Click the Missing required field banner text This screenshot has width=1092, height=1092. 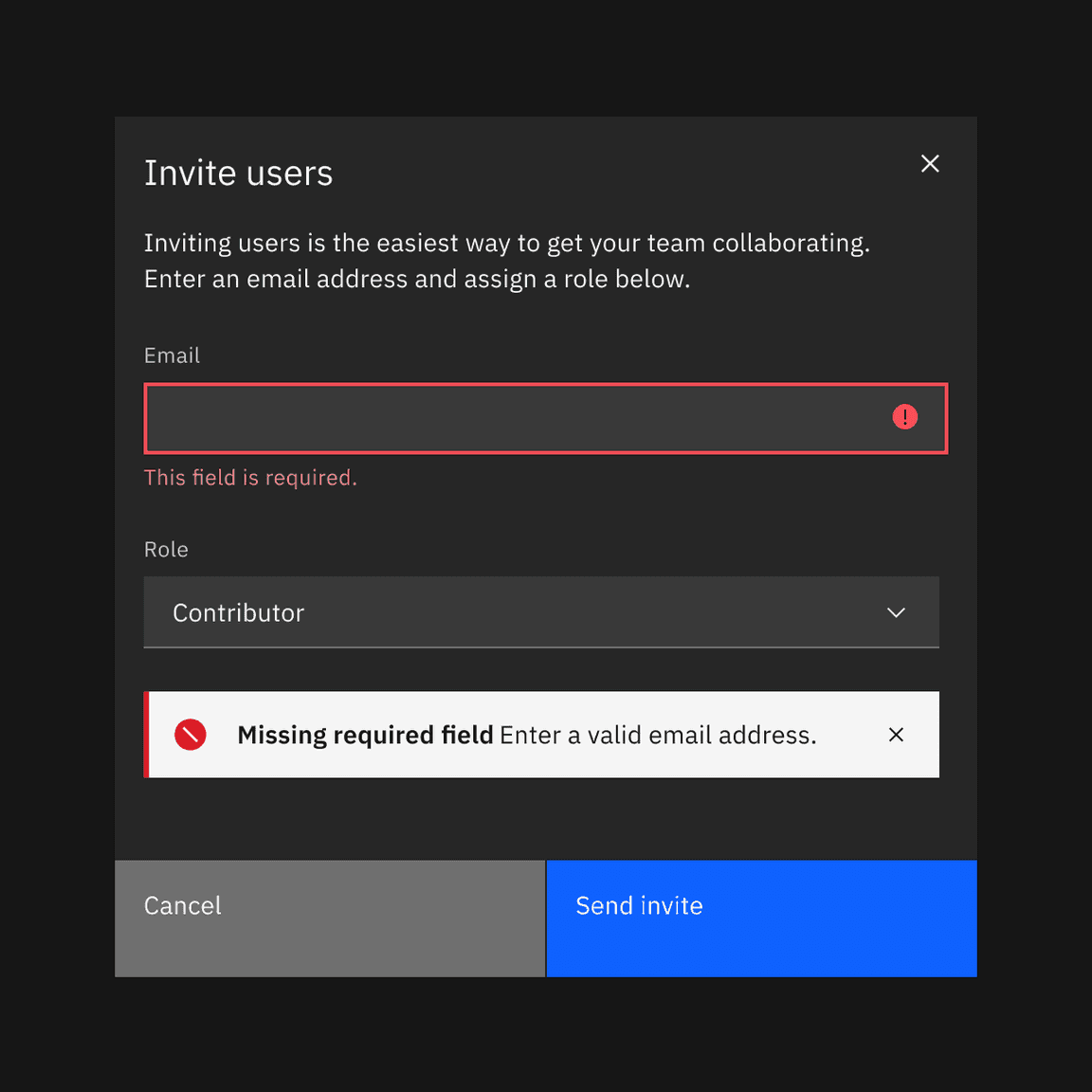click(526, 734)
